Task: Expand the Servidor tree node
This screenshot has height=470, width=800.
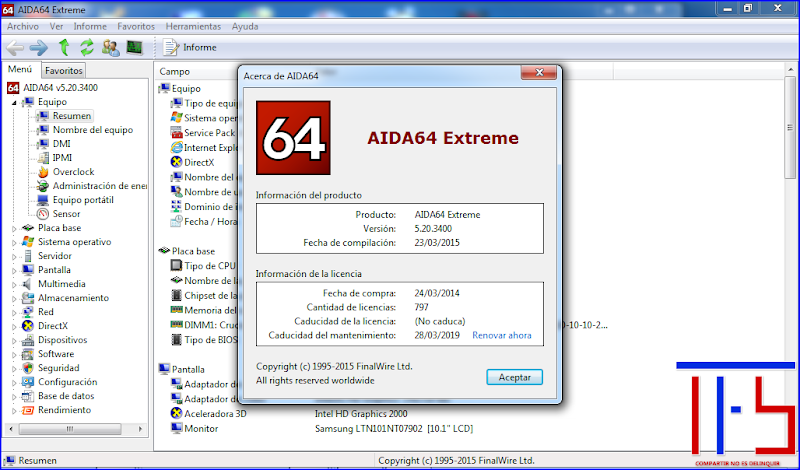Action: (x=14, y=257)
